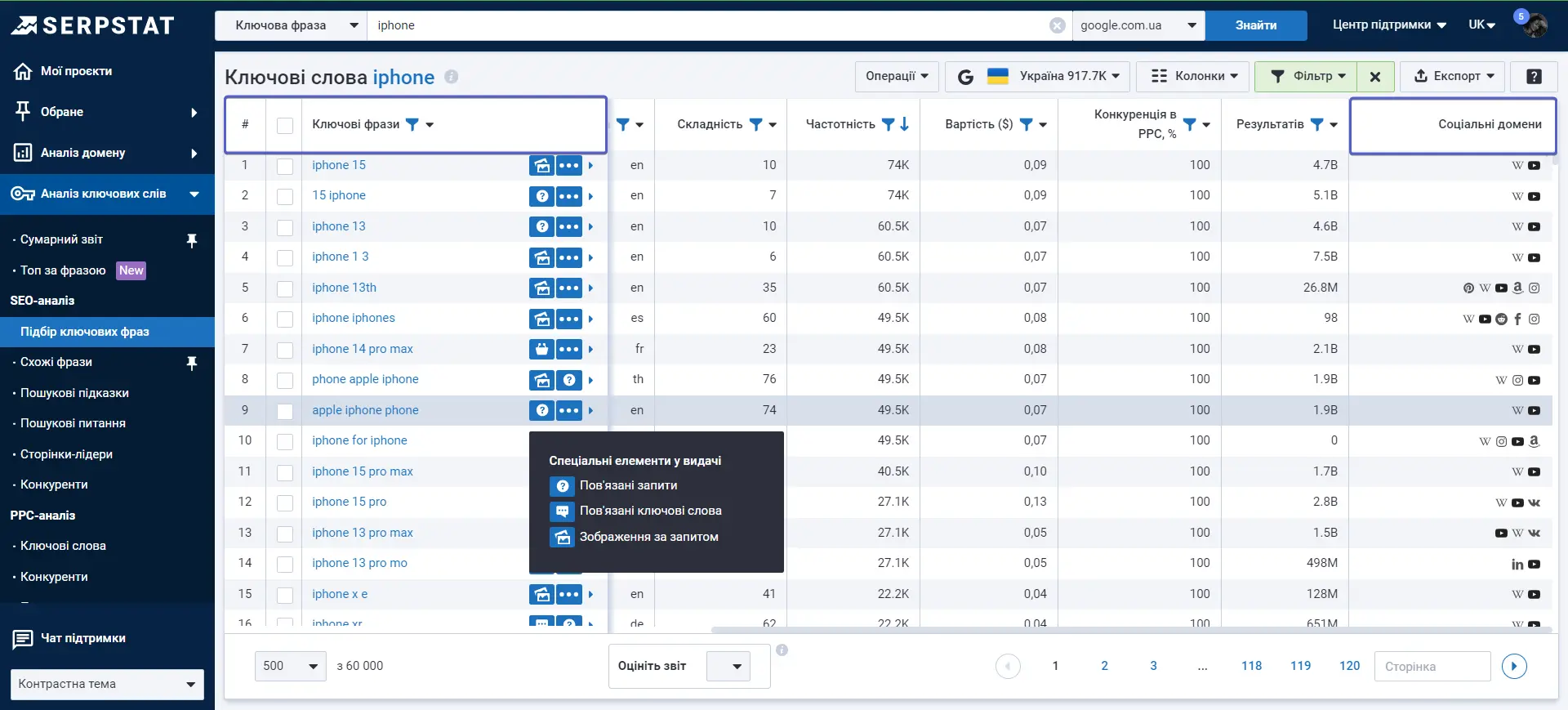
Task: Open the user avatar notifications
Action: click(x=1533, y=25)
